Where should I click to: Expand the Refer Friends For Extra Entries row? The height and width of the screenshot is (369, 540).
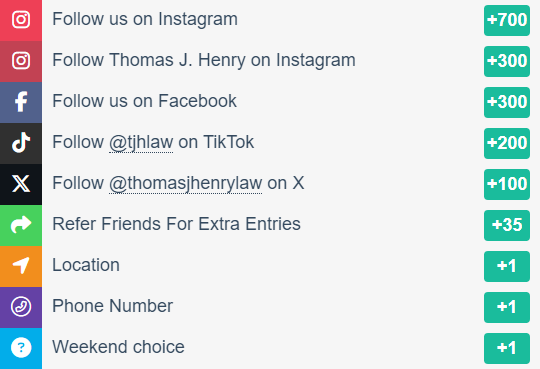pyautogui.click(x=270, y=225)
